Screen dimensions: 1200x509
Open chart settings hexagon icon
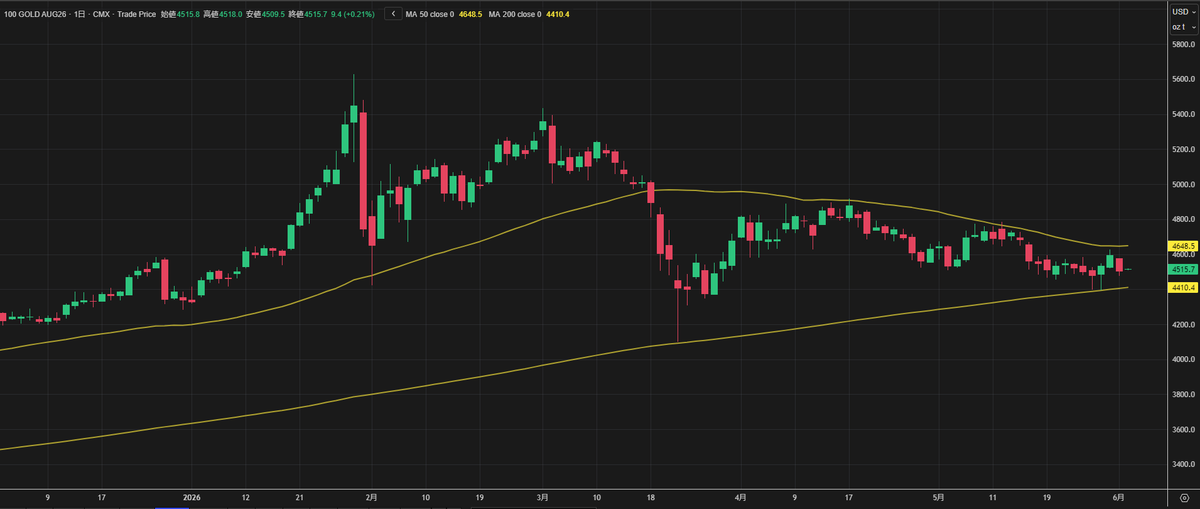[x=1184, y=497]
